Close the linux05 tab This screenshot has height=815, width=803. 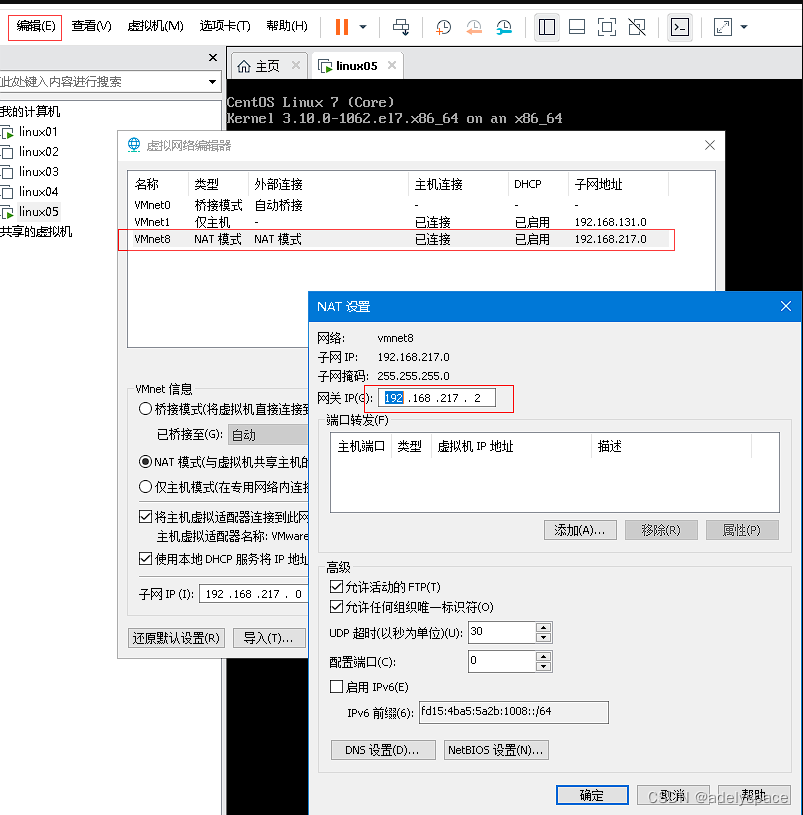[392, 65]
